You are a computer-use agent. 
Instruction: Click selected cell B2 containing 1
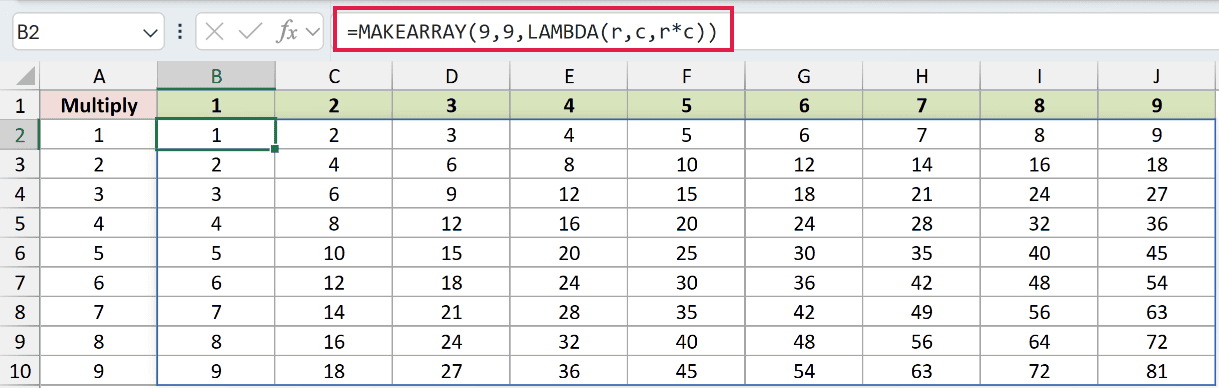tap(216, 134)
